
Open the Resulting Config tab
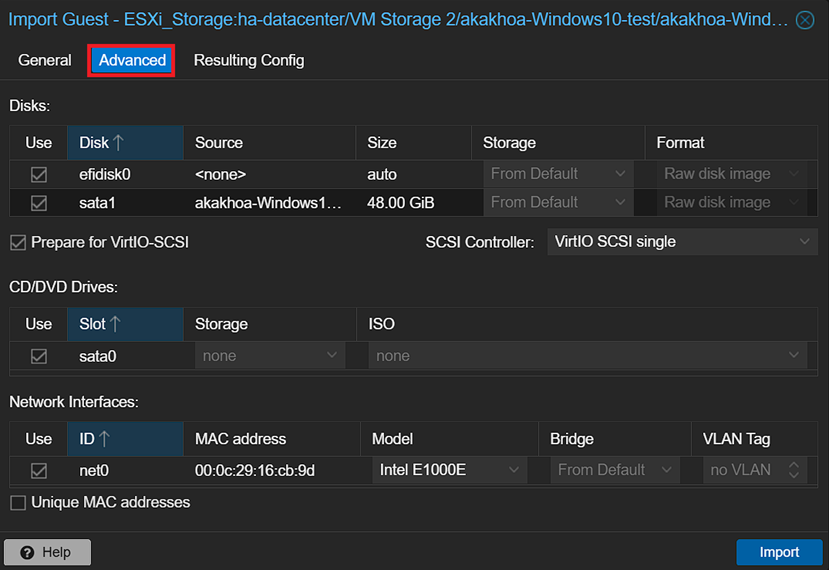point(249,60)
